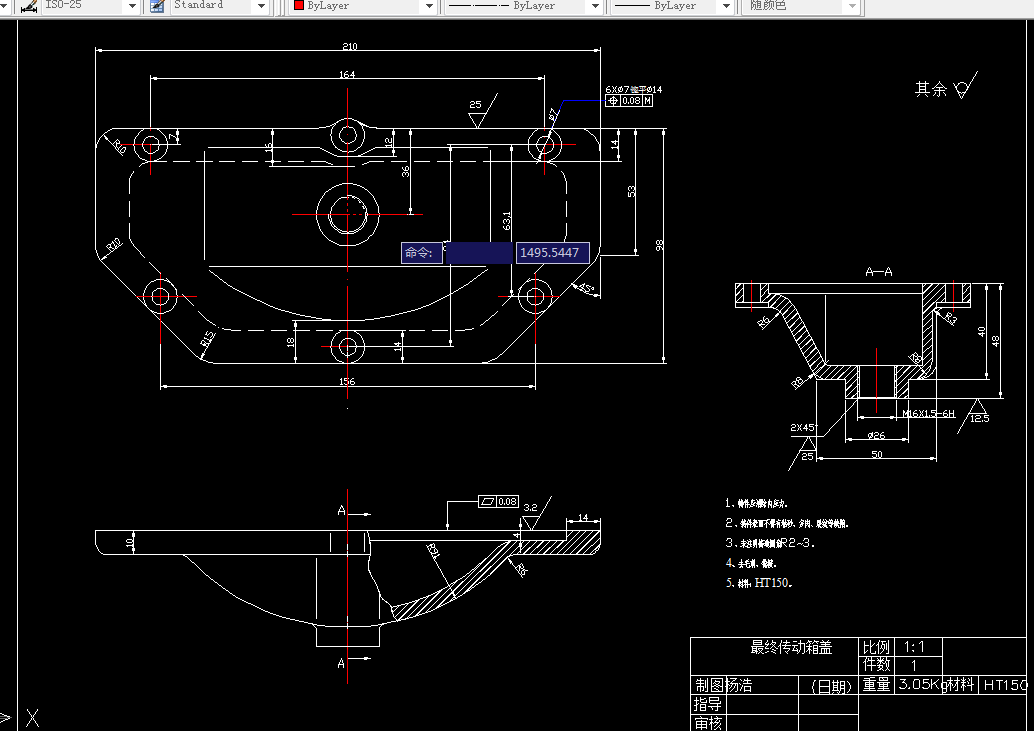Select the 36 vertical dimension text
Image resolution: width=1034 pixels, height=731 pixels.
tap(405, 171)
